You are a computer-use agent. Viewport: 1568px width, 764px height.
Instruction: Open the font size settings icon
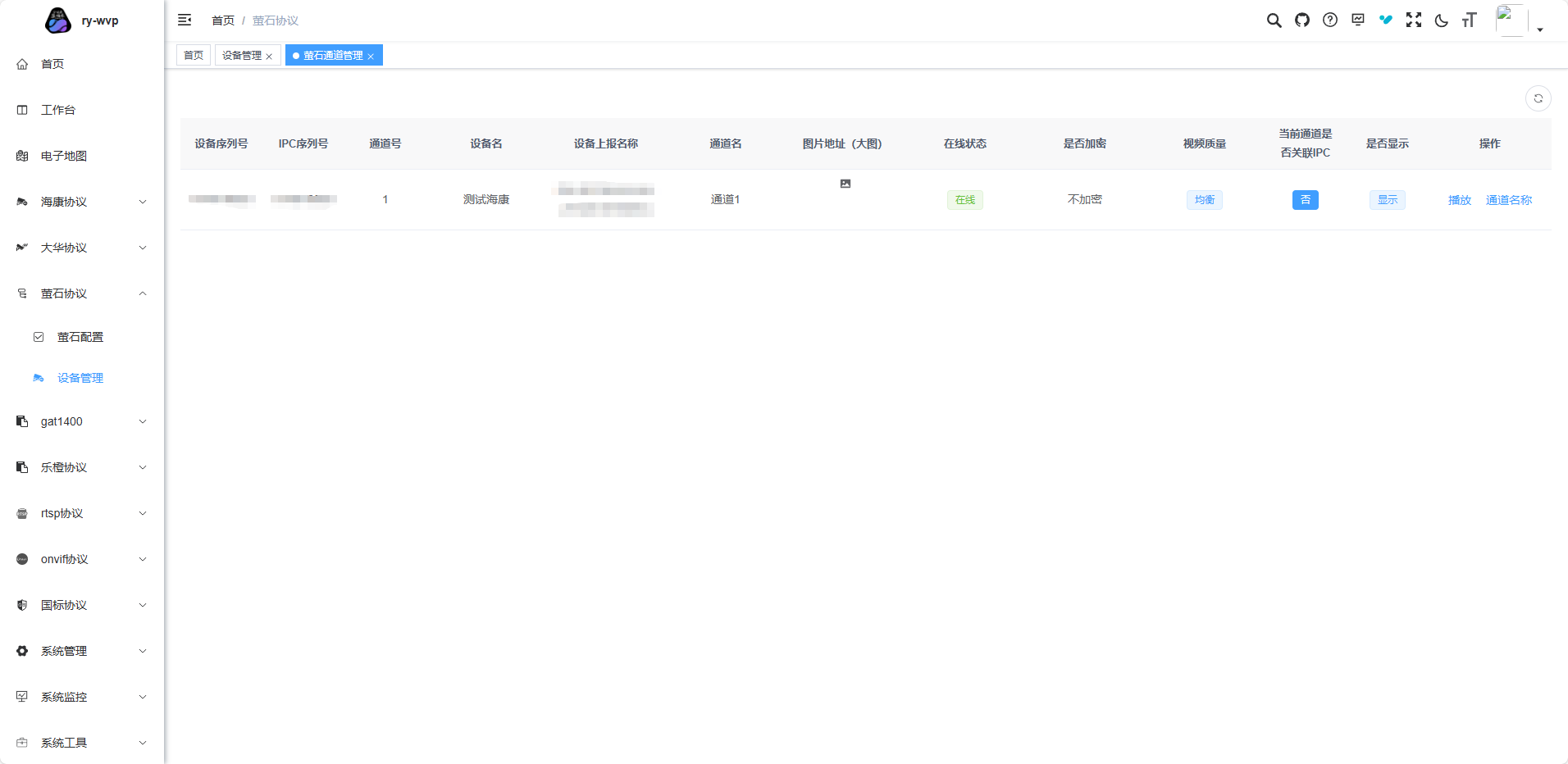point(1469,20)
